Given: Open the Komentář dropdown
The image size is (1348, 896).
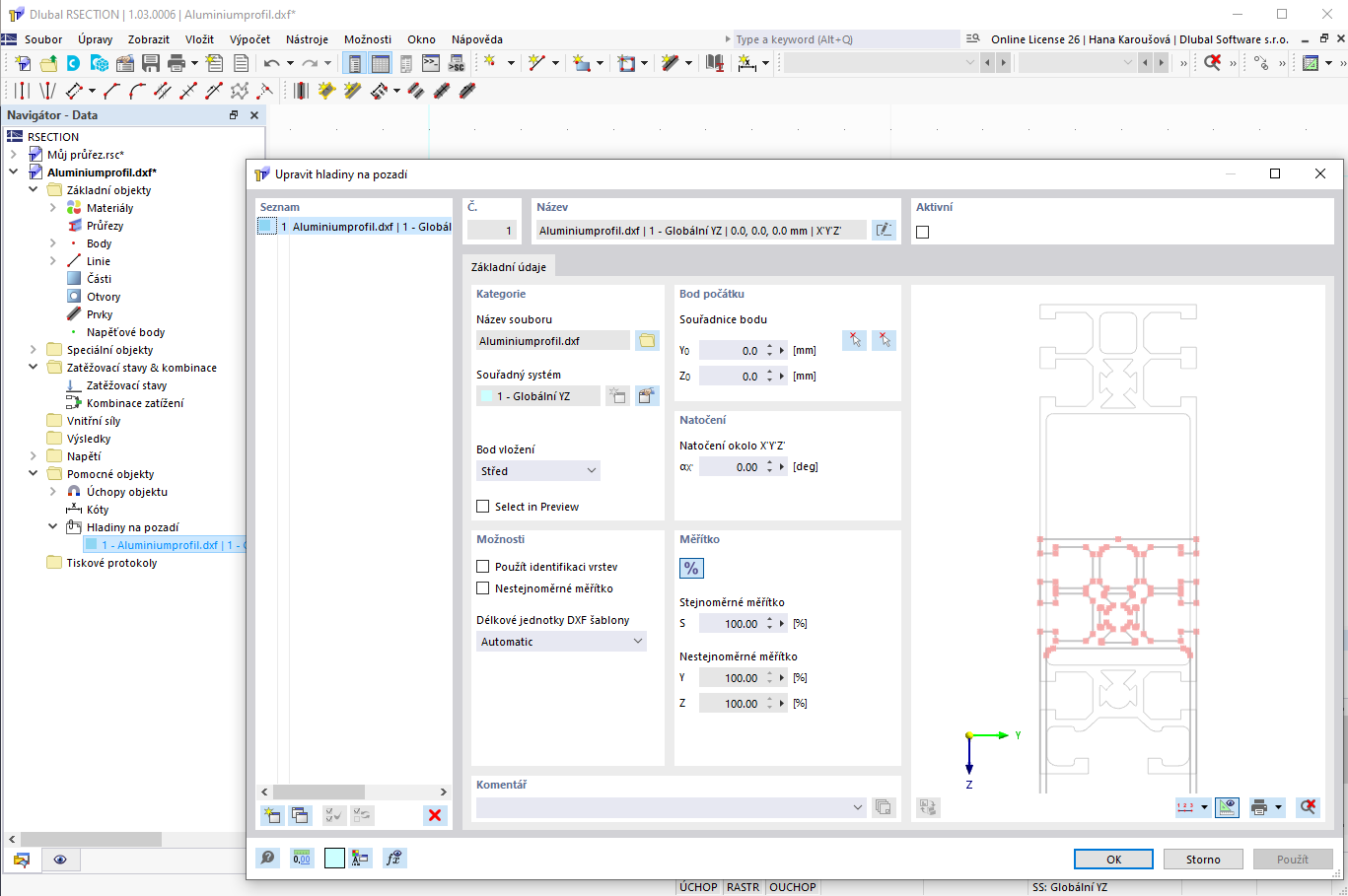Looking at the screenshot, I should pos(671,807).
